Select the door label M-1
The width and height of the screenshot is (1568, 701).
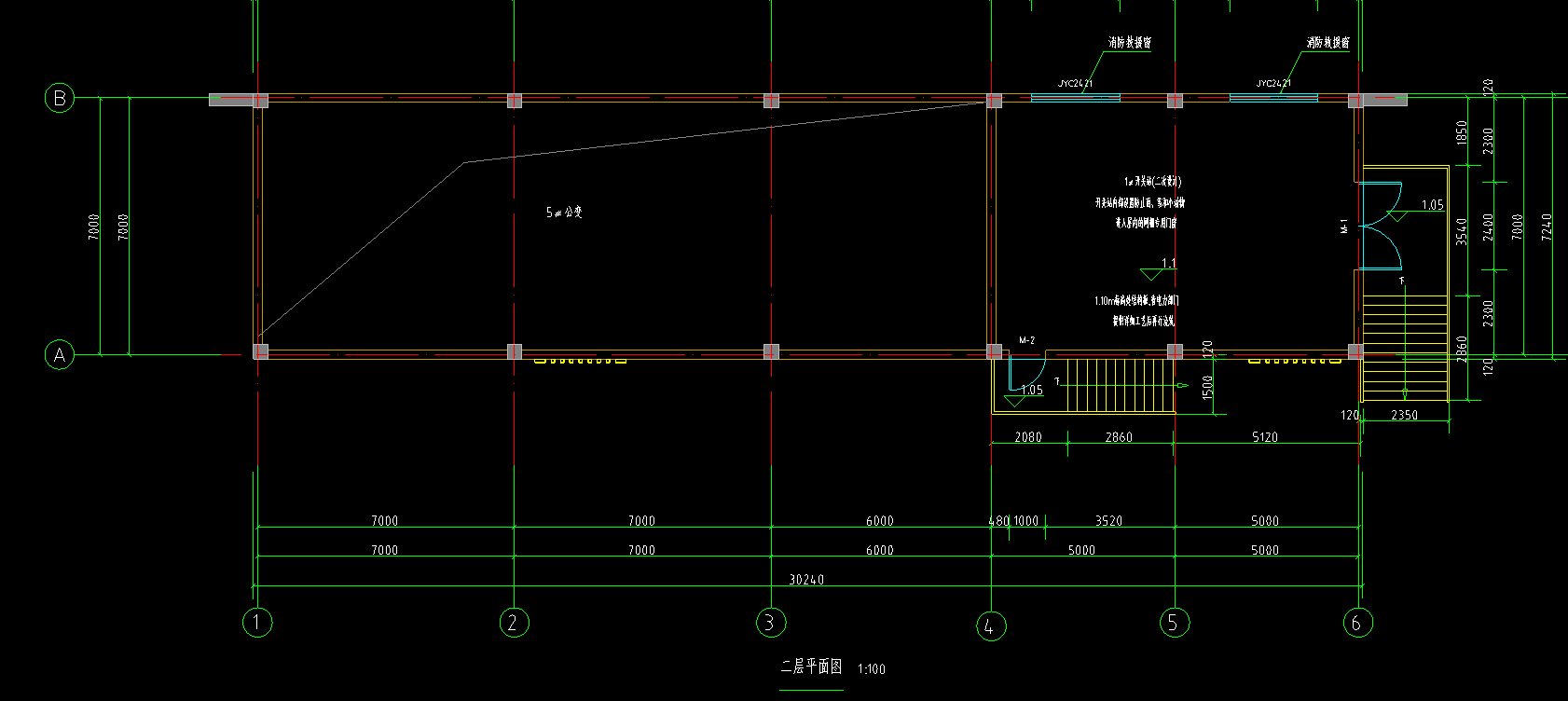click(1343, 227)
